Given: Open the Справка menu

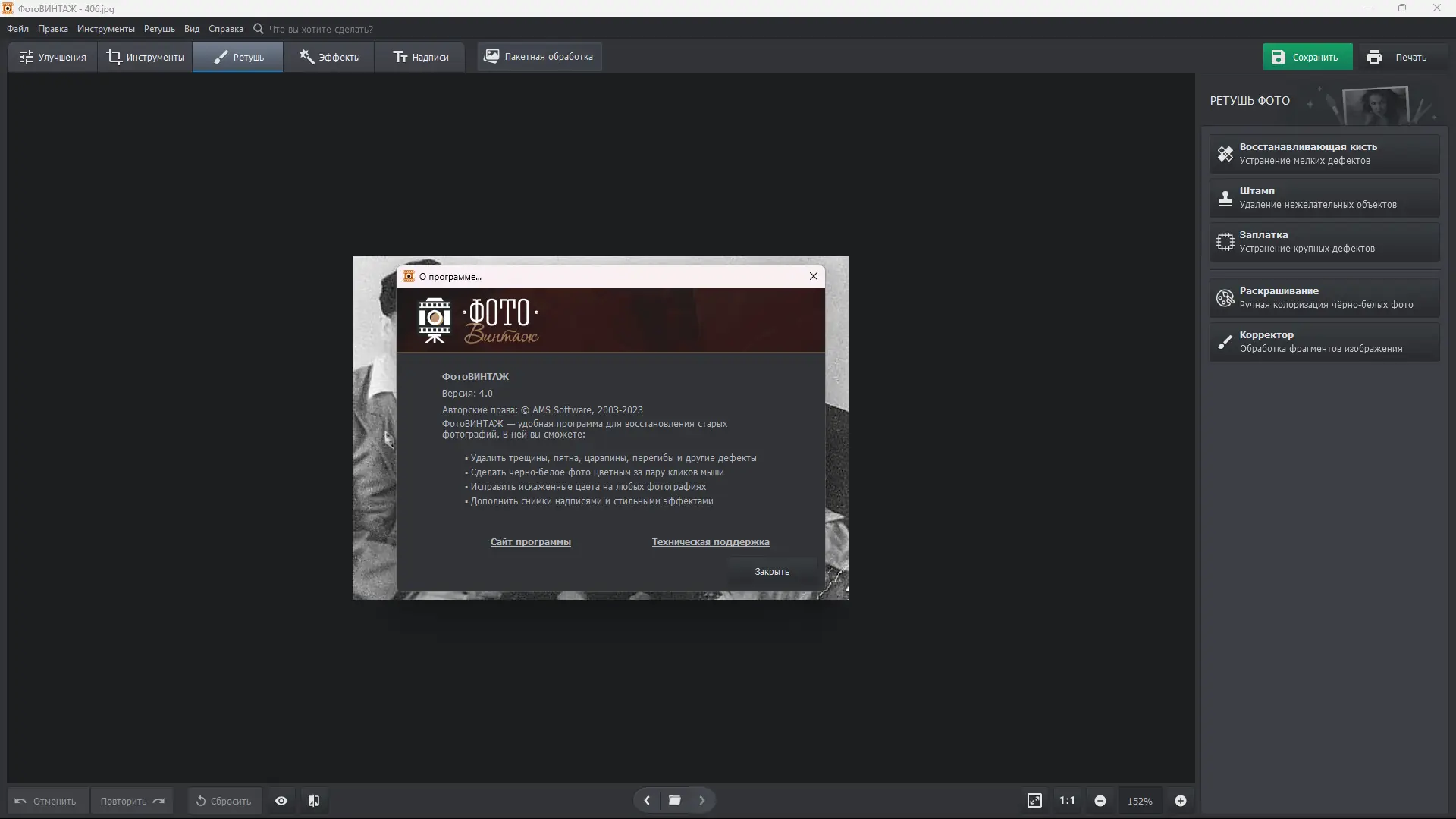Looking at the screenshot, I should click(x=225, y=29).
